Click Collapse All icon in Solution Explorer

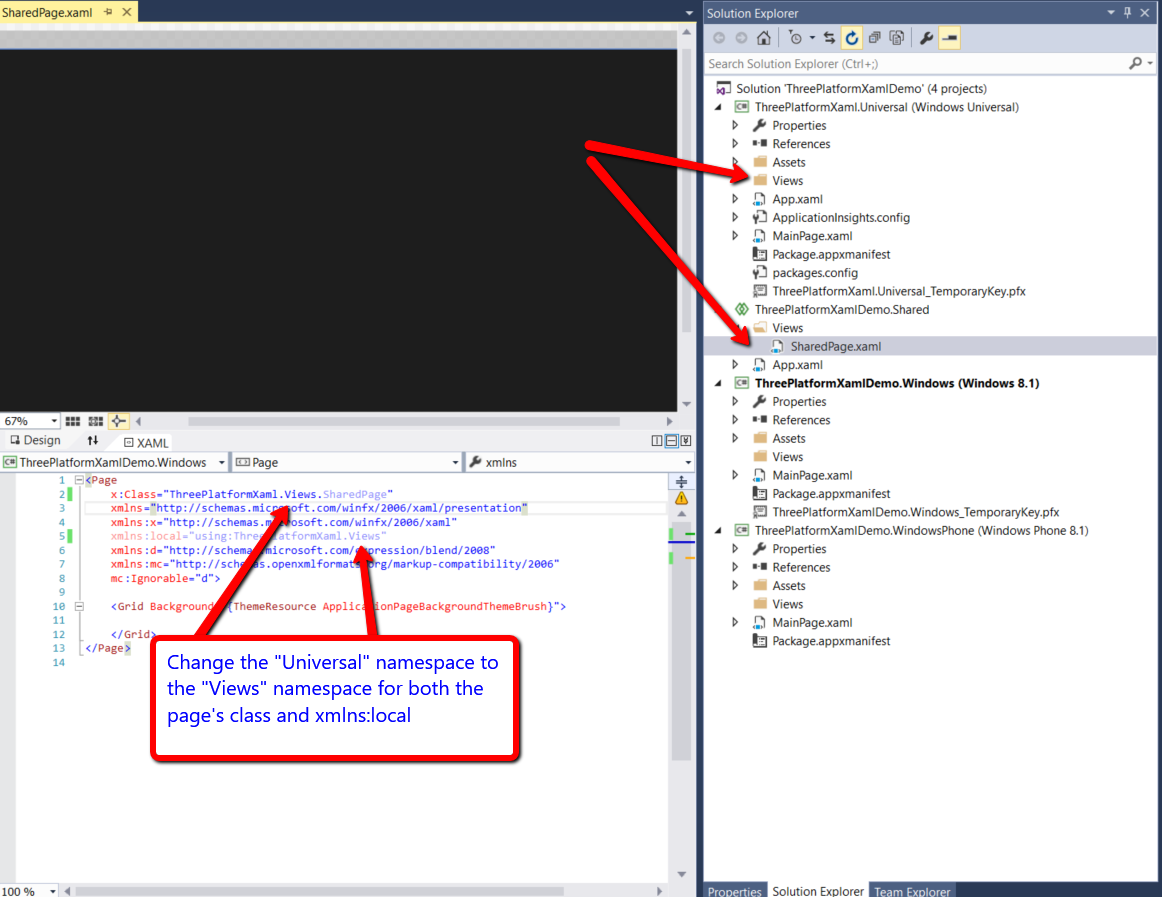[x=875, y=38]
